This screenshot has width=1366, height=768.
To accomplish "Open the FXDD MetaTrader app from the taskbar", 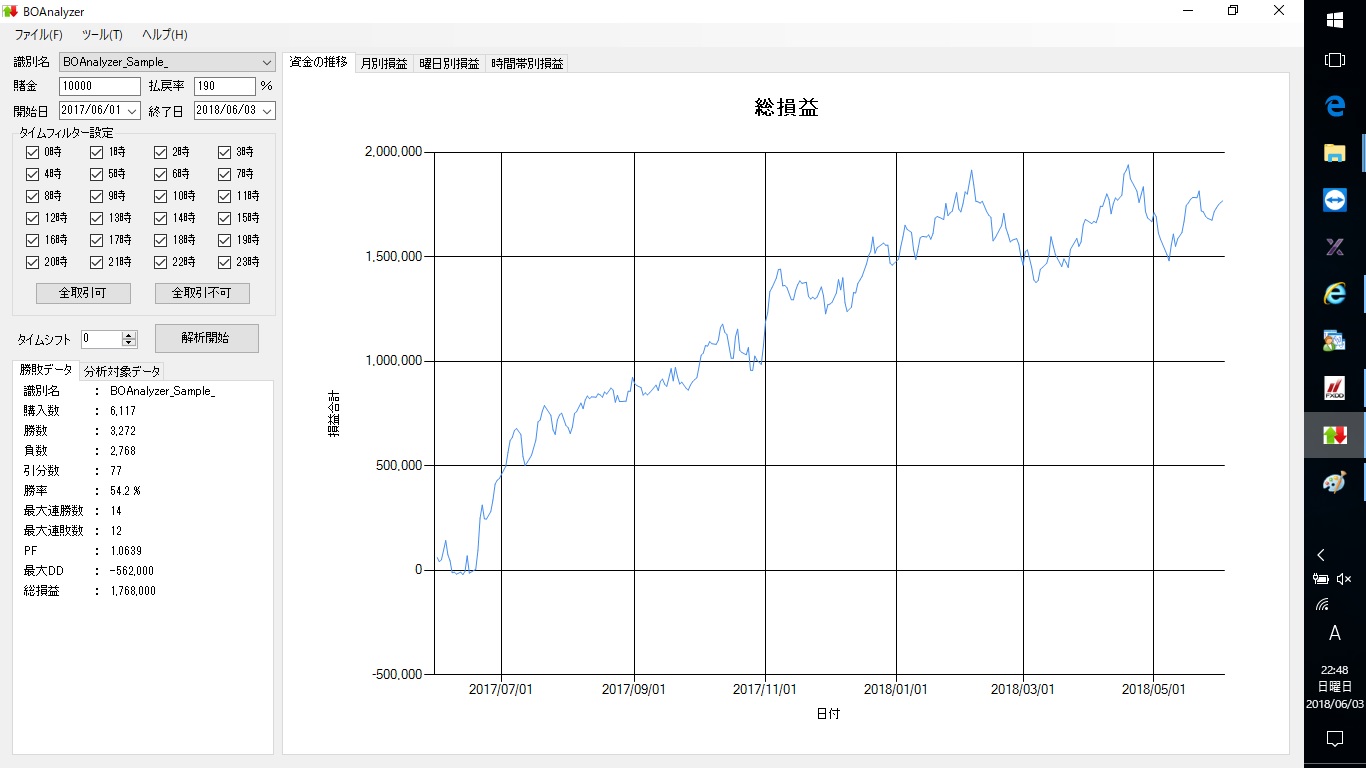I will [x=1336, y=387].
